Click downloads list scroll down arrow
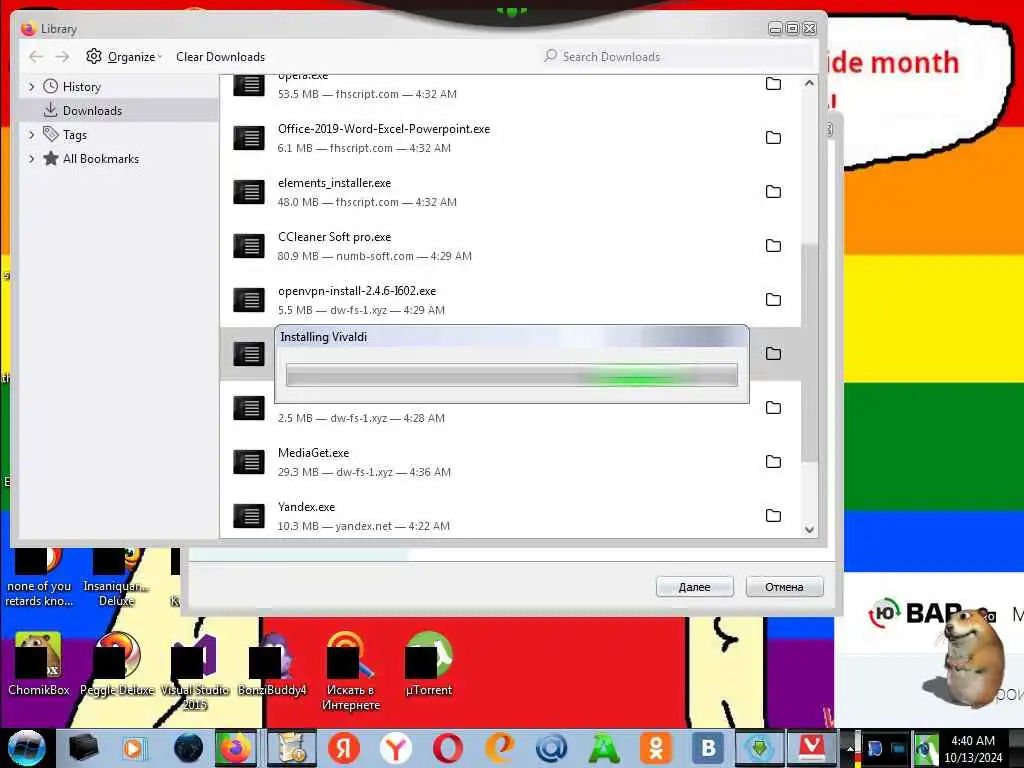Screen dimensions: 1024x768 (x=809, y=530)
